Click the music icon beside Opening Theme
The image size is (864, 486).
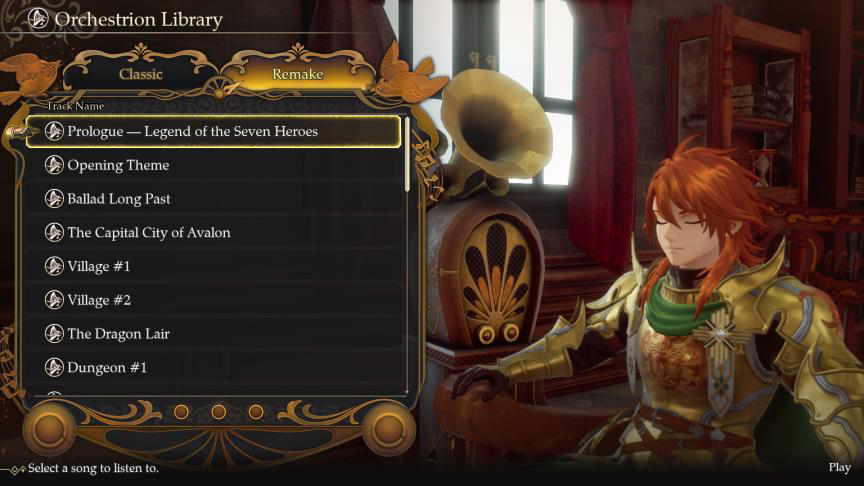[54, 165]
